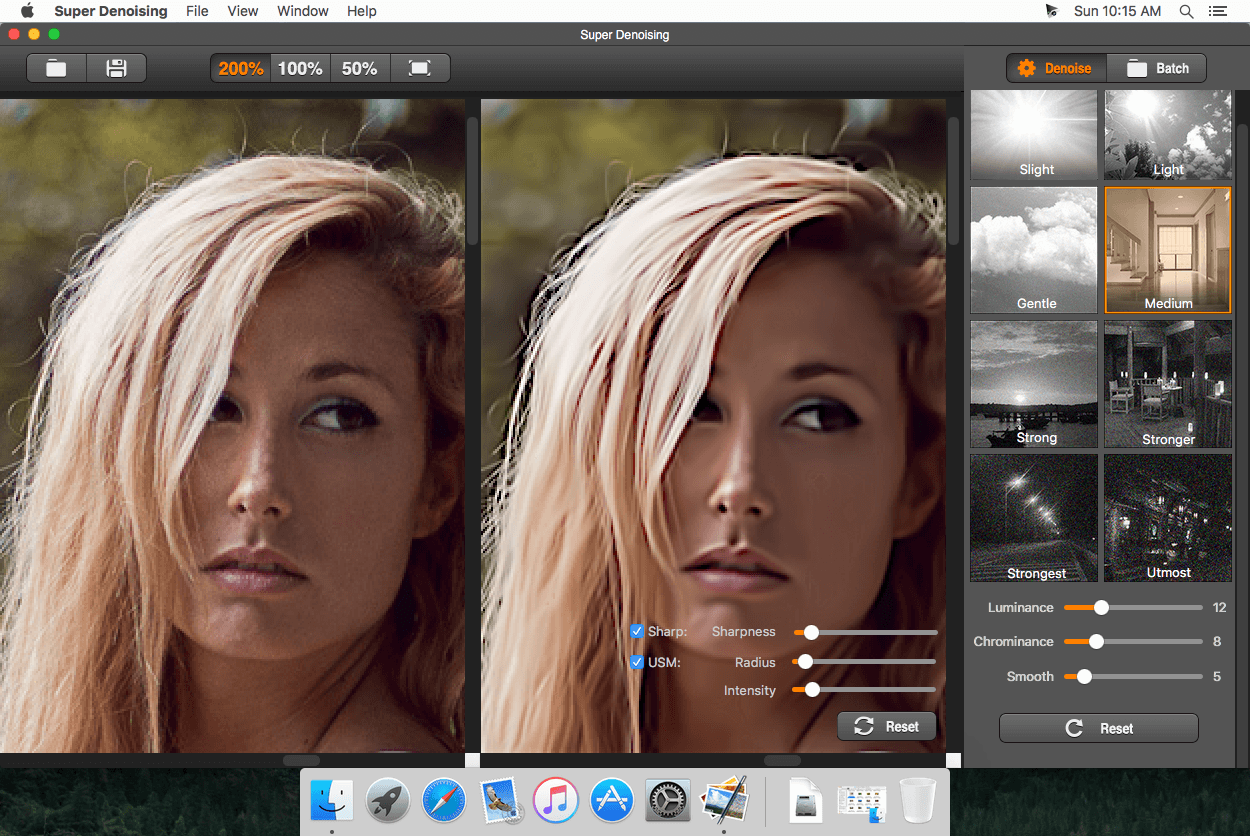Screen dimensions: 1250x836
Task: Set zoom to 100%
Action: (300, 68)
